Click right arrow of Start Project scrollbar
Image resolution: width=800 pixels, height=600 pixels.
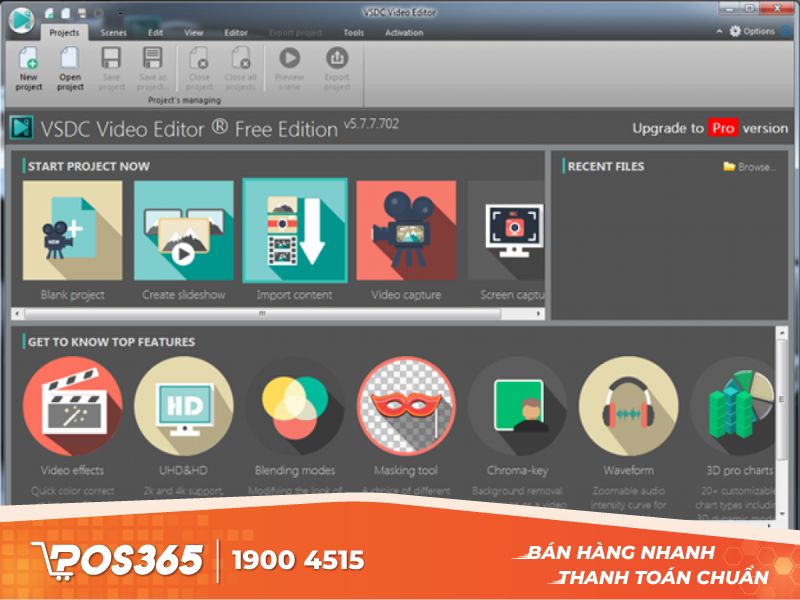(539, 314)
